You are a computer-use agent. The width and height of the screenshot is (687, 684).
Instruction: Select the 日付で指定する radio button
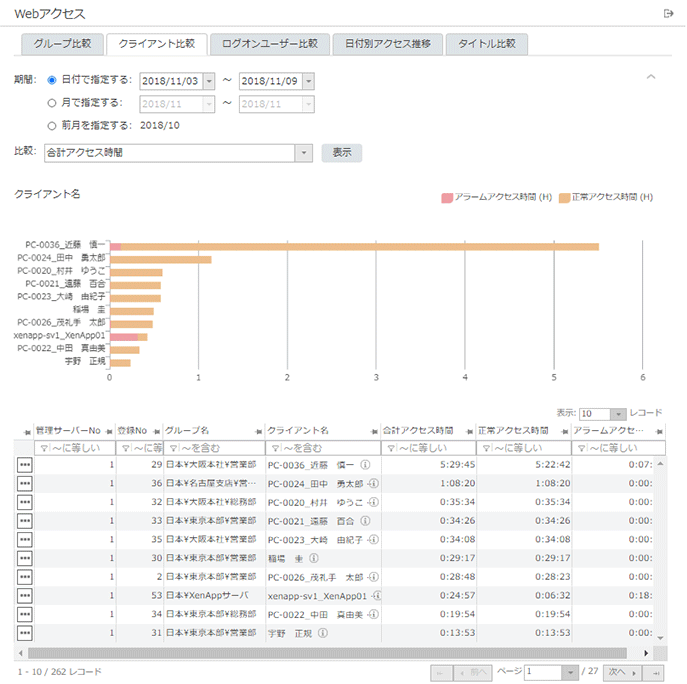click(52, 80)
